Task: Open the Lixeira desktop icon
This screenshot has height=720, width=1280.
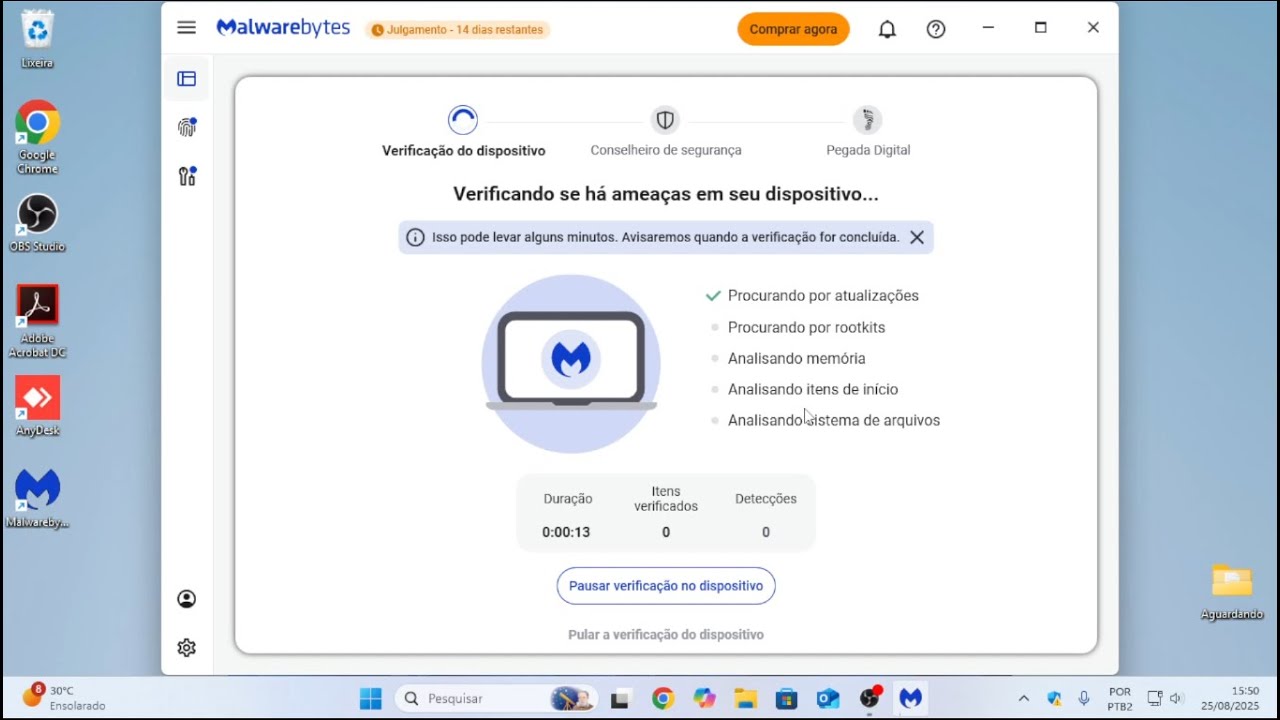Action: coord(37,39)
